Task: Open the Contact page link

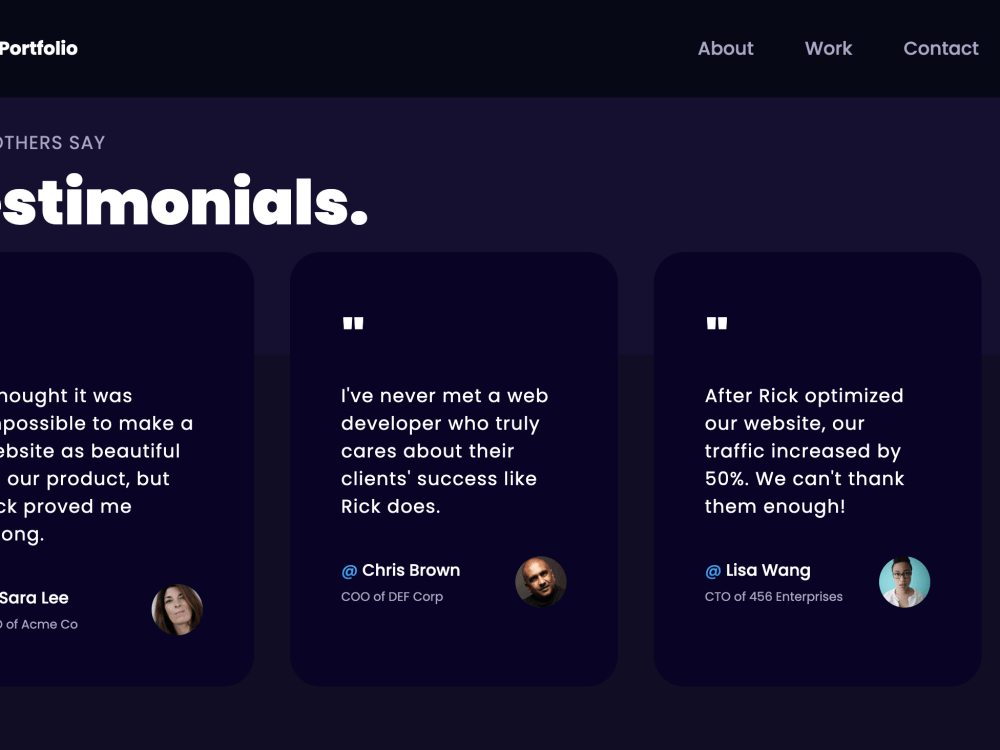Action: pyautogui.click(x=941, y=48)
